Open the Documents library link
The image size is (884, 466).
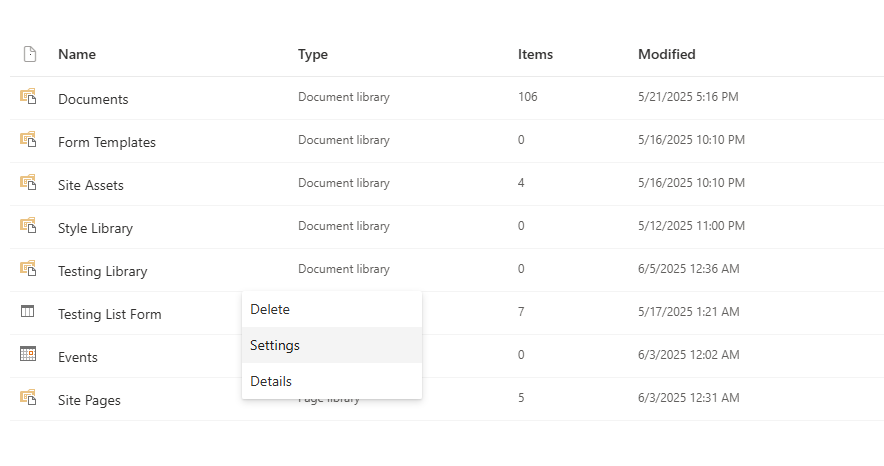tap(93, 99)
